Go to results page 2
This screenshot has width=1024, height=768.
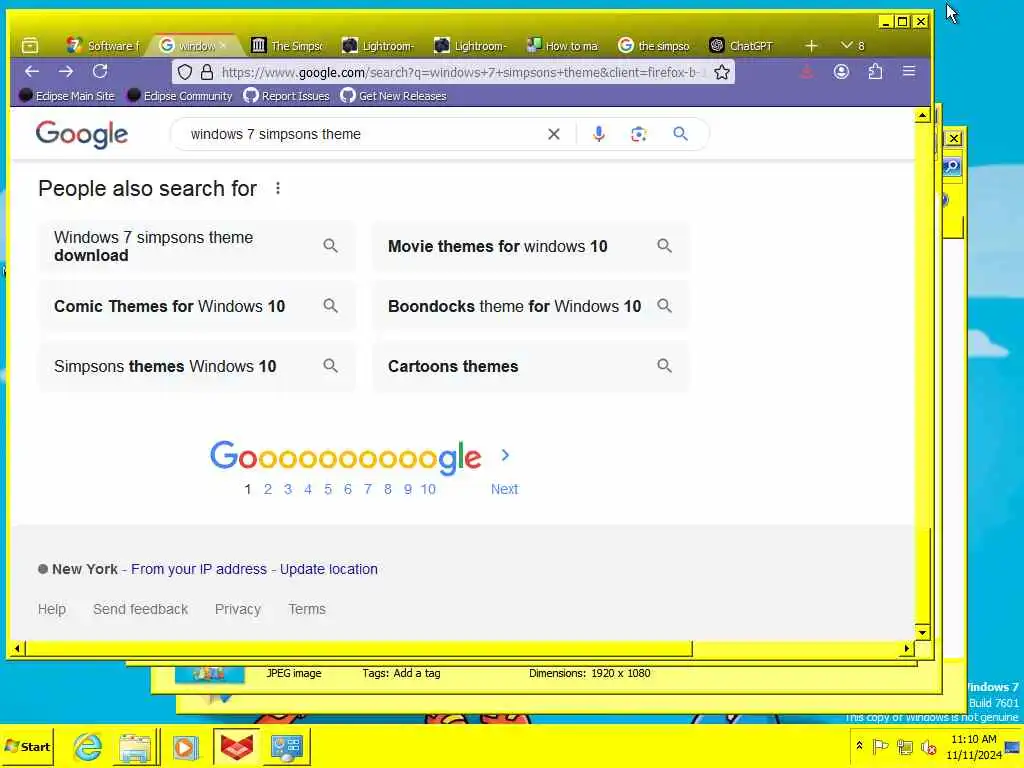tap(268, 489)
